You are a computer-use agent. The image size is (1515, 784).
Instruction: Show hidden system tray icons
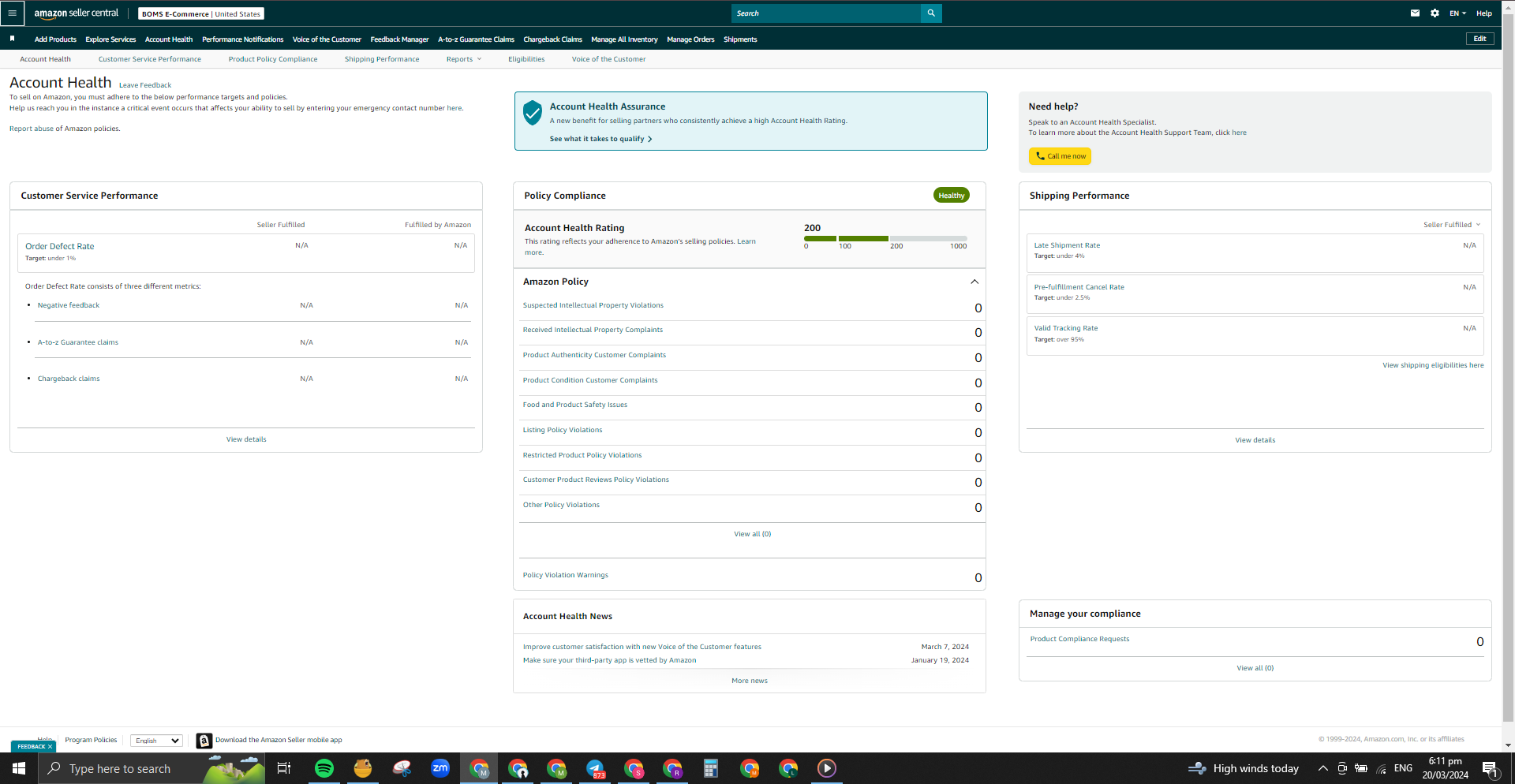coord(1322,768)
